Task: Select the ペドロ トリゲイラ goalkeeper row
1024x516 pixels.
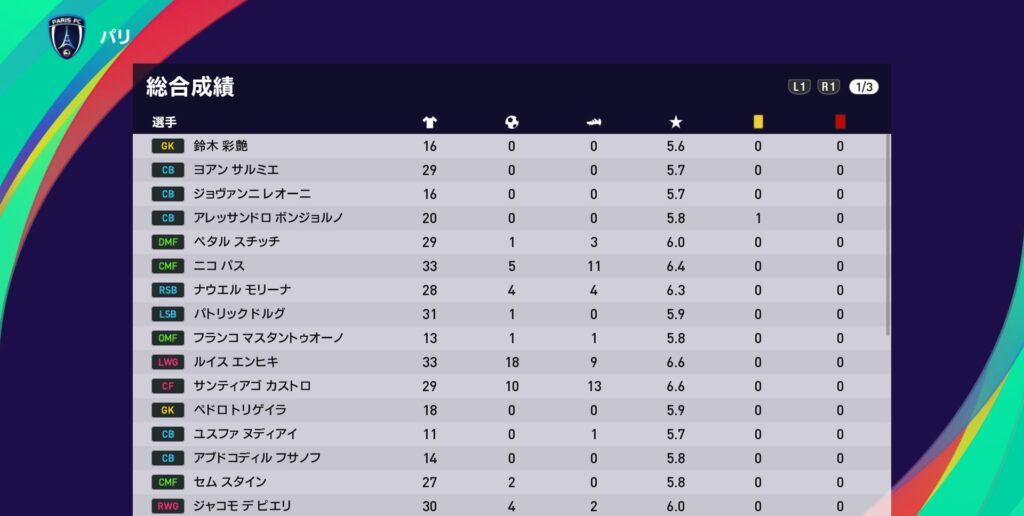Action: click(x=511, y=410)
